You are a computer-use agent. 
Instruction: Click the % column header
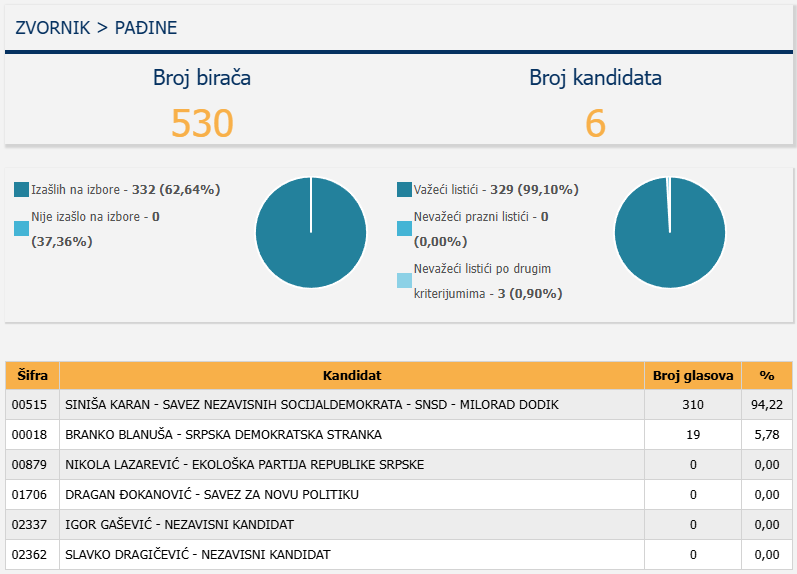tap(767, 376)
